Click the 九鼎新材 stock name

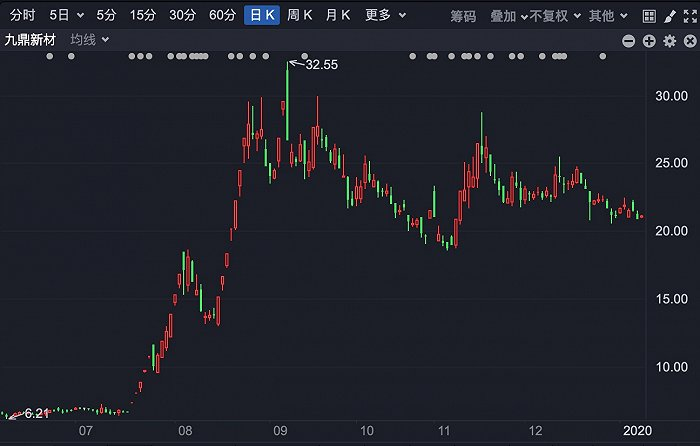tap(30, 40)
